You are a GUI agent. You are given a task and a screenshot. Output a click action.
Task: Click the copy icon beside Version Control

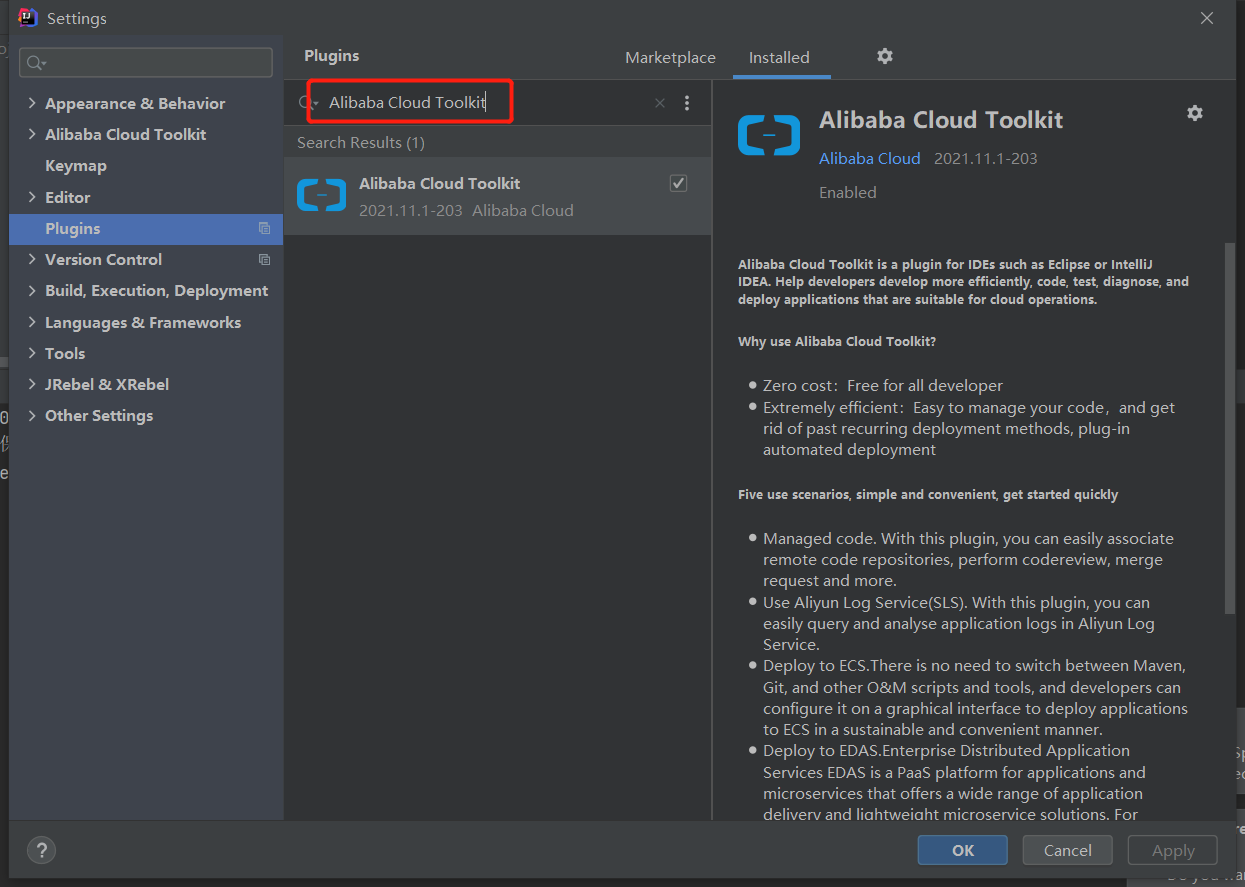click(x=264, y=260)
